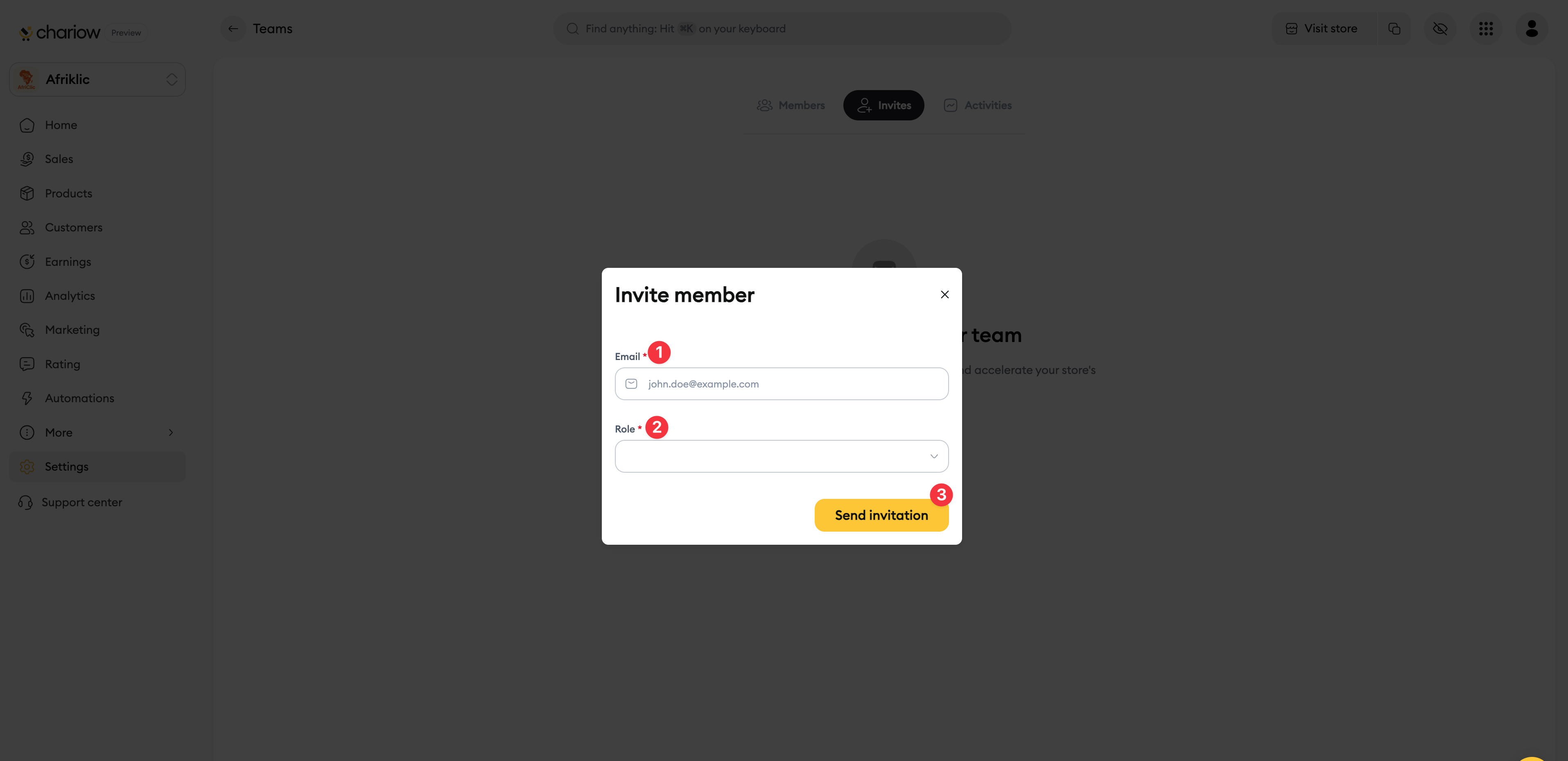Viewport: 1568px width, 761px height.
Task: Expand the Role dropdown
Action: click(x=782, y=456)
